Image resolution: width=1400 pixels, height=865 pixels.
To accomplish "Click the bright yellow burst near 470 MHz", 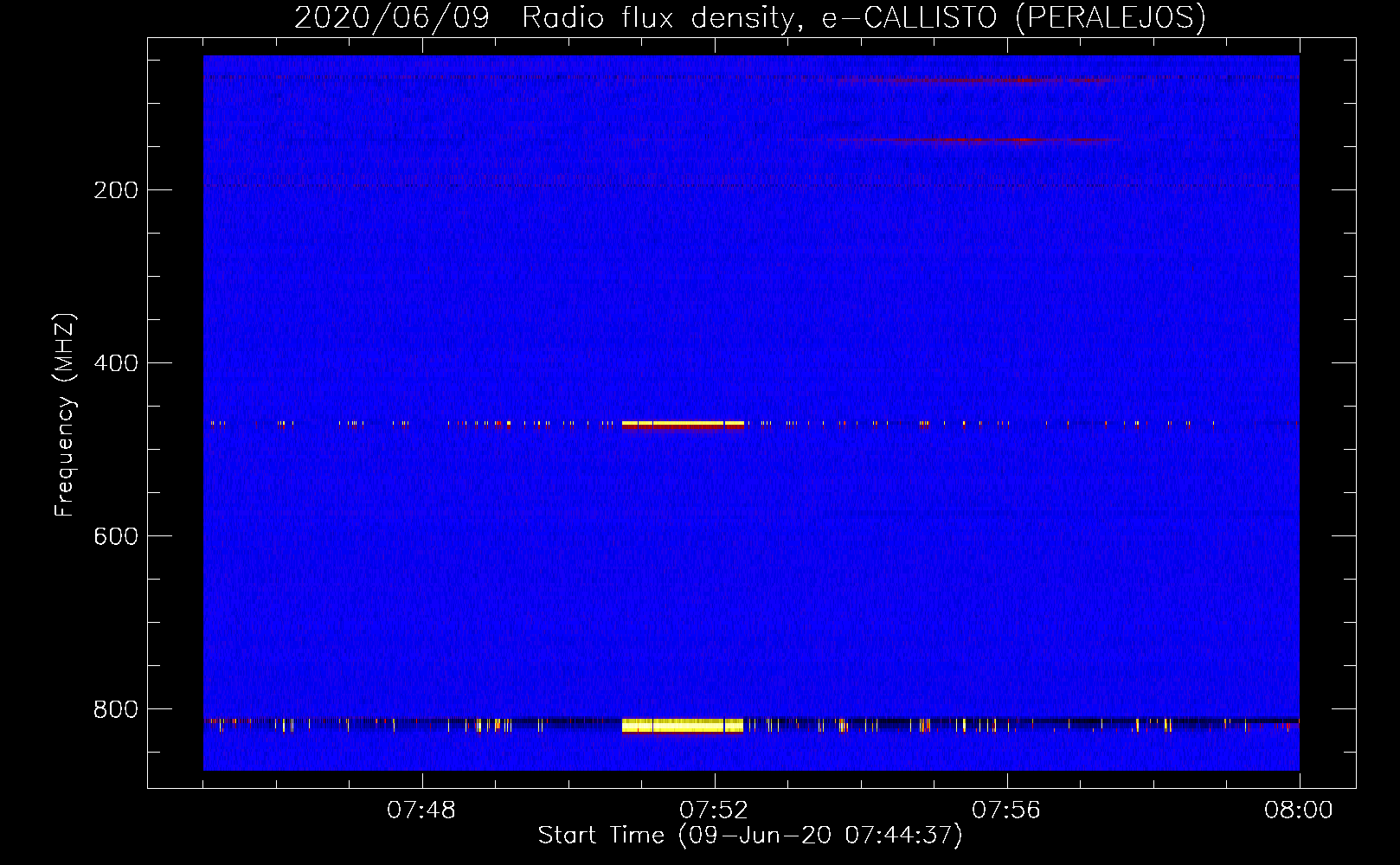I will pyautogui.click(x=683, y=424).
